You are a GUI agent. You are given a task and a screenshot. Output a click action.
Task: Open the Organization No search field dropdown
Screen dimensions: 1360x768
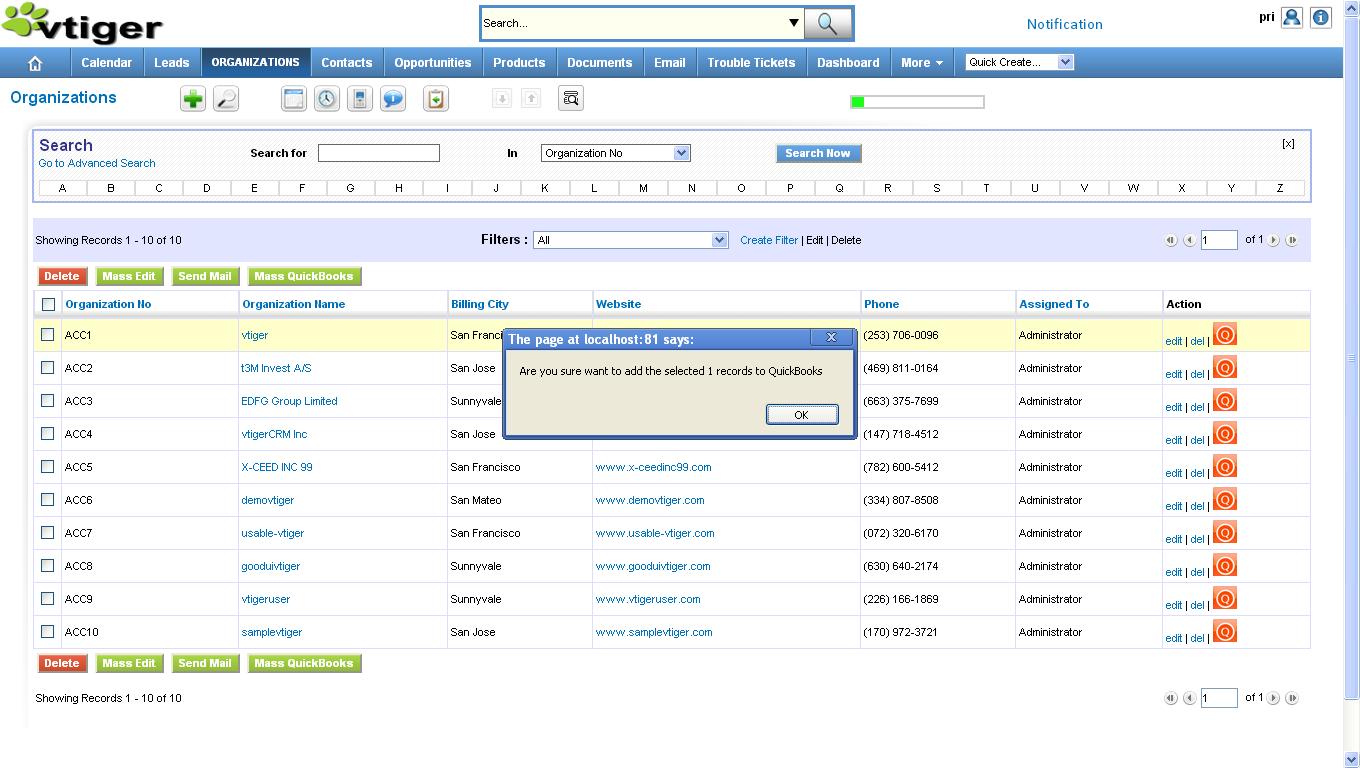point(615,153)
